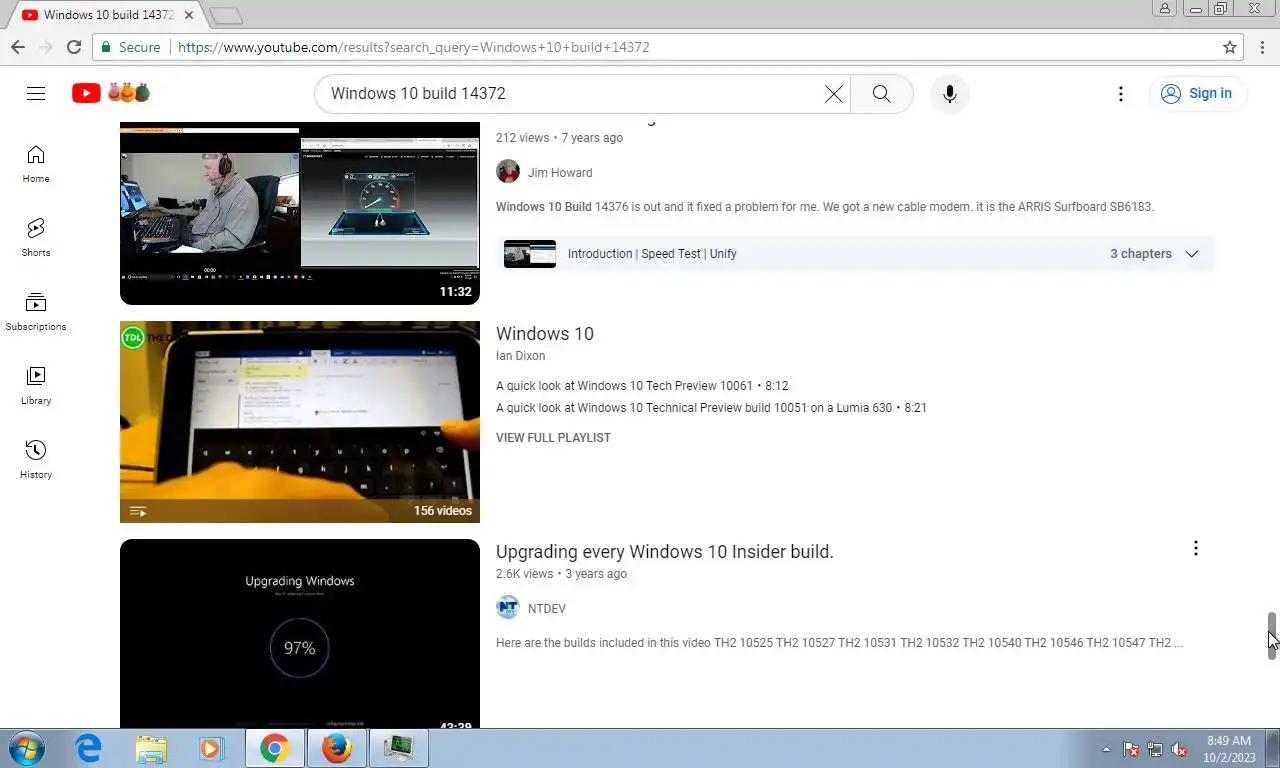Click the 11:32 speed test video thumbnail

tap(300, 214)
